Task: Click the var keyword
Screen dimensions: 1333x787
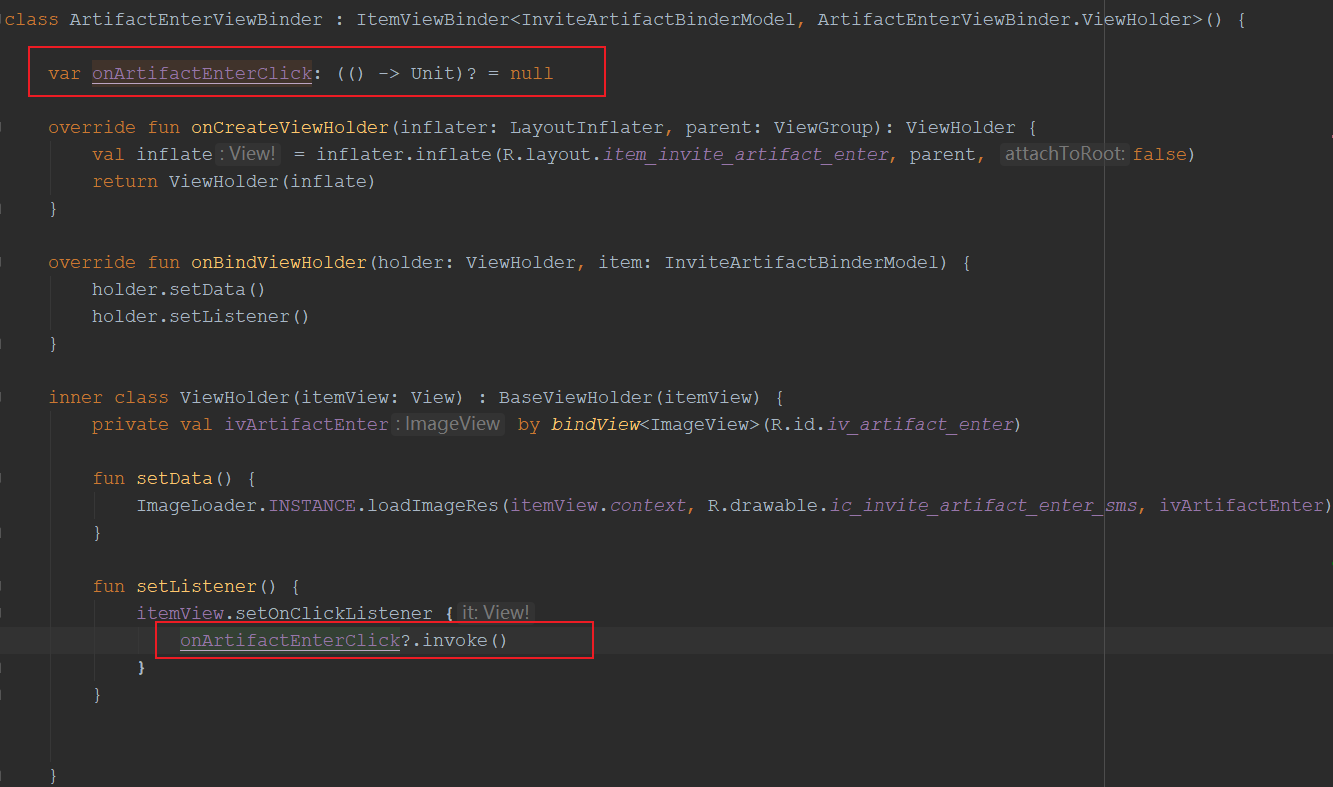Action: pos(64,73)
